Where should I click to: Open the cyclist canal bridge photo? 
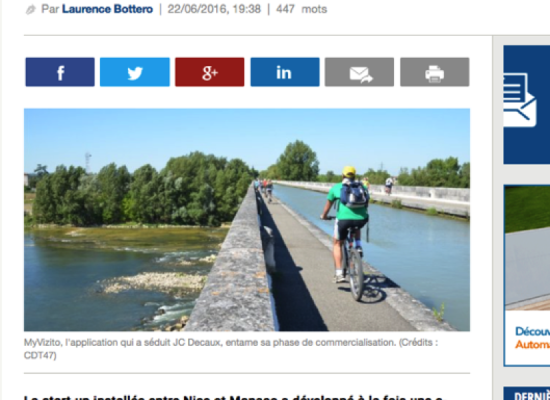click(247, 220)
